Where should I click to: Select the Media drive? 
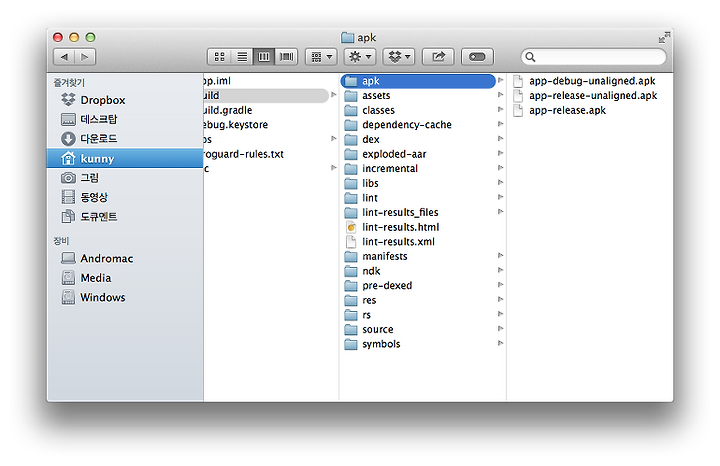pyautogui.click(x=125, y=278)
